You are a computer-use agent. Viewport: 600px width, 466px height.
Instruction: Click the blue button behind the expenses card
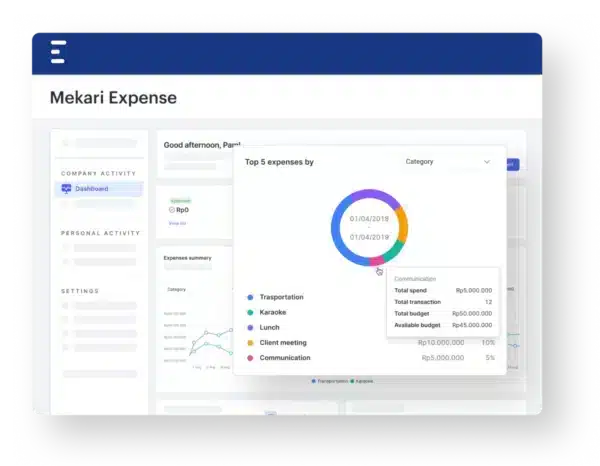click(513, 165)
